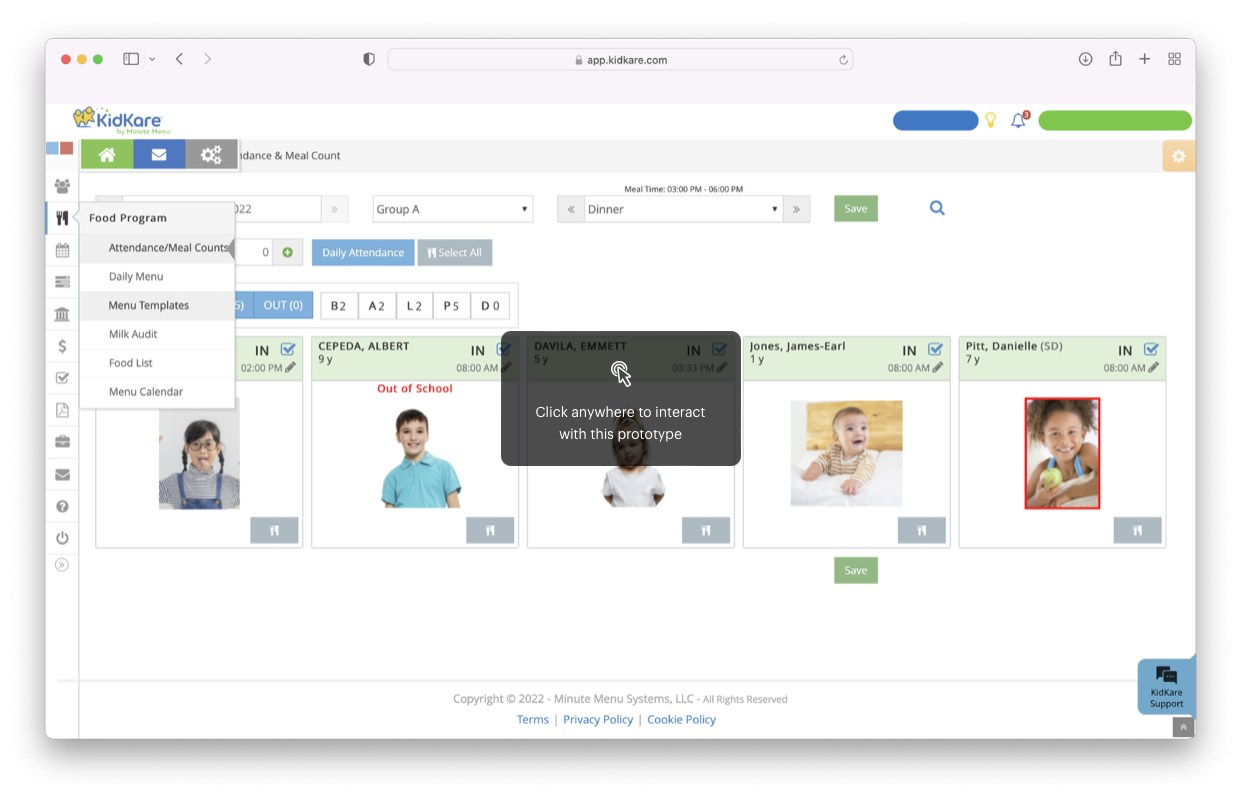Click the scroll-to-top arrow icon at bottom right
Screen dimensions: 1238x798
point(1183,728)
